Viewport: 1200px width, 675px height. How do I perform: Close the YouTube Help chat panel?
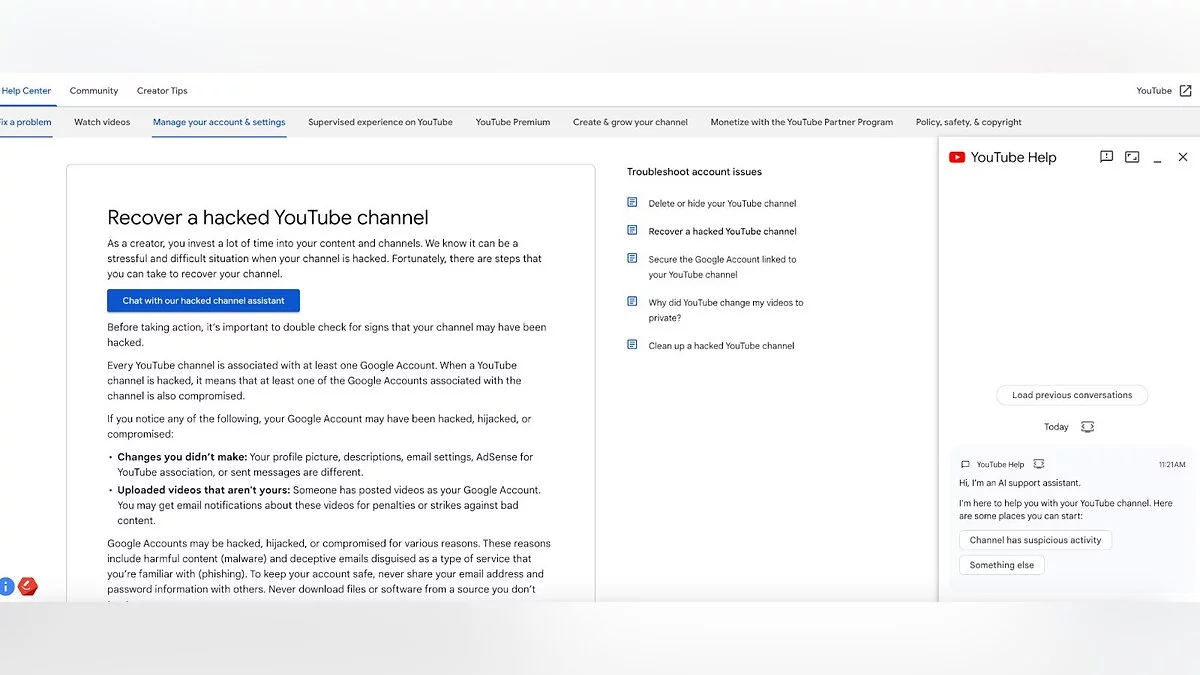pos(1183,157)
